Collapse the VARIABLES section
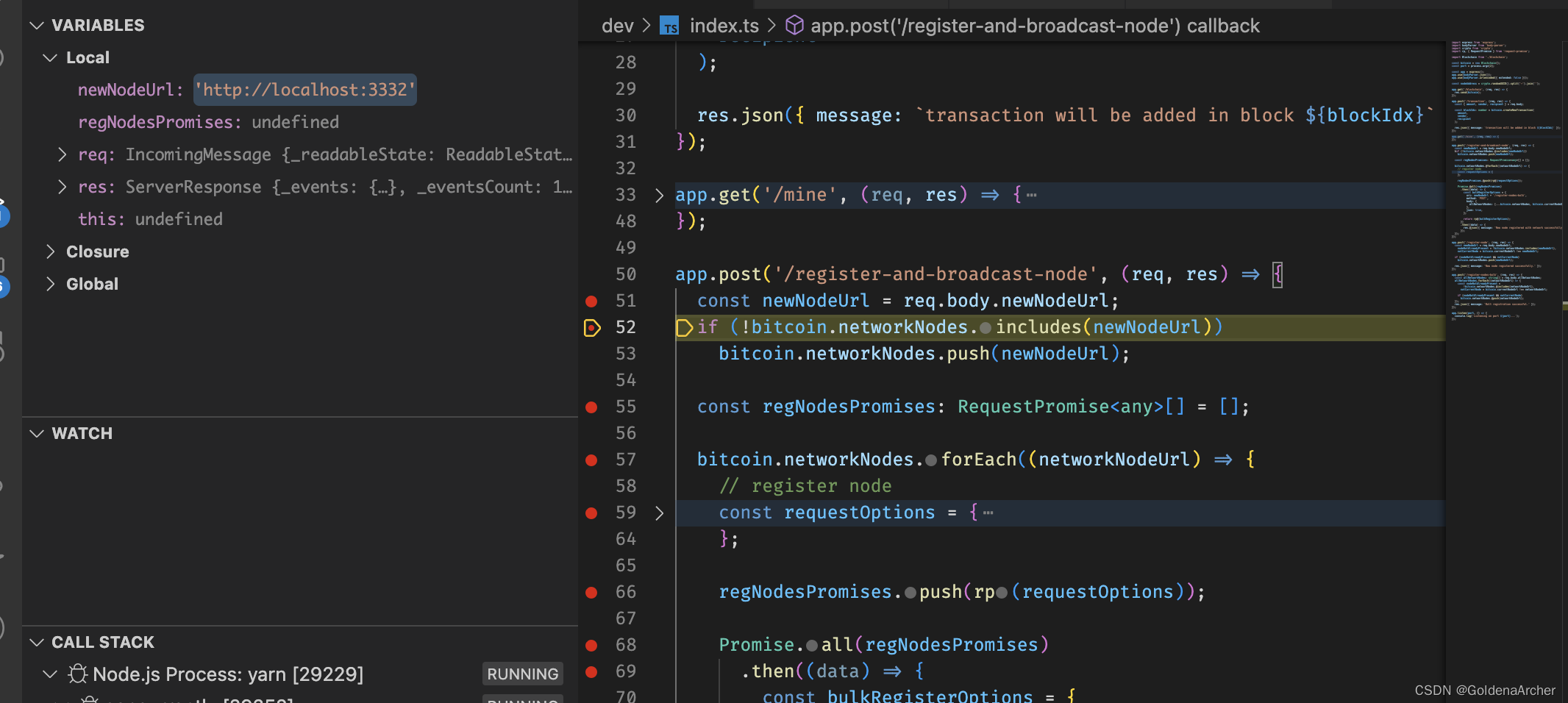 37,26
